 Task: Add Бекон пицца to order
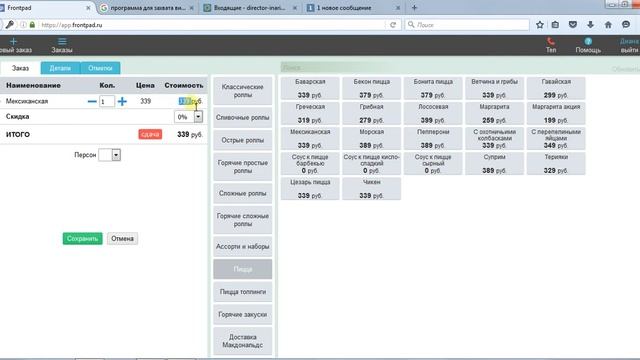pos(371,88)
